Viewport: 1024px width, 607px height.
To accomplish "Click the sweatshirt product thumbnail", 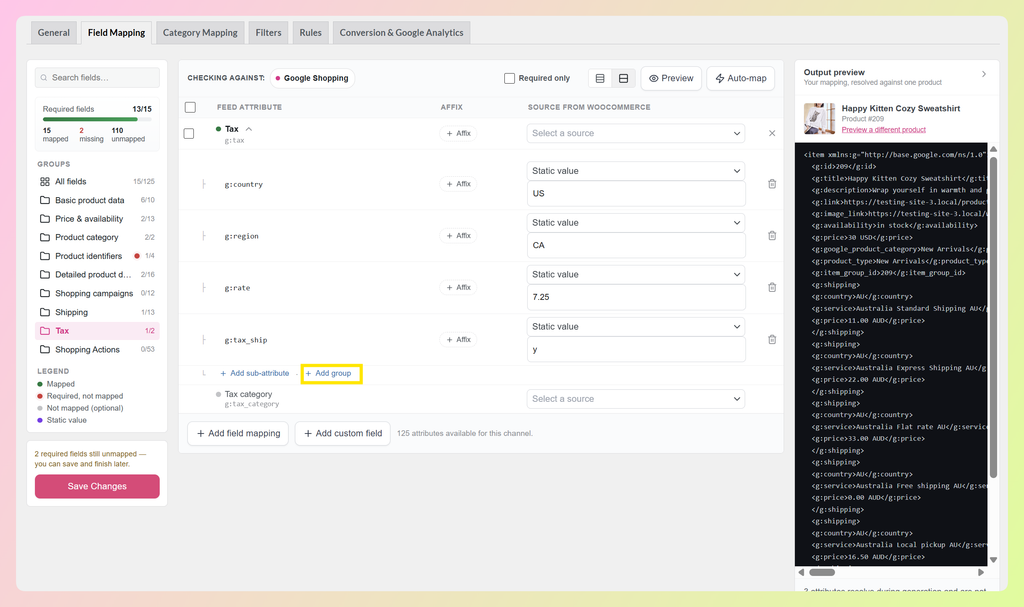I will click(820, 119).
